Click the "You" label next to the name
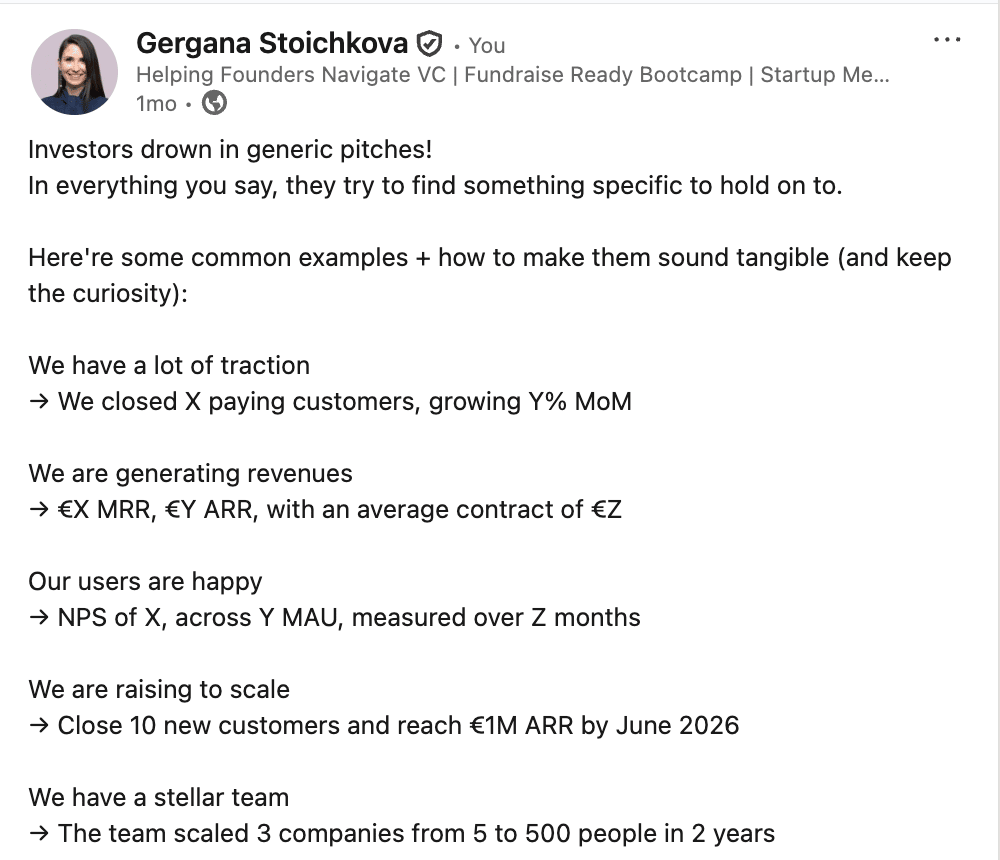 pyautogui.click(x=487, y=46)
